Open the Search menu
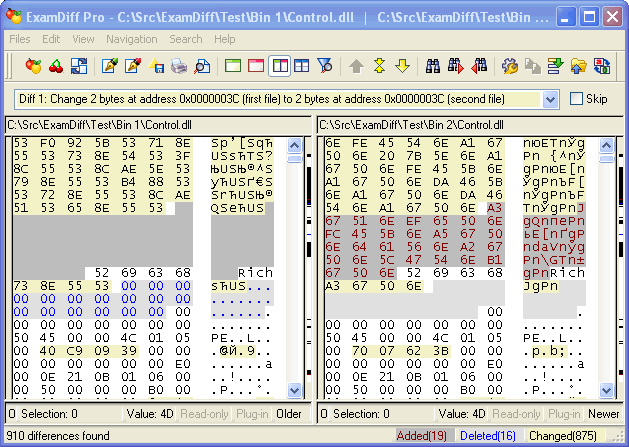629x447 pixels. (185, 39)
